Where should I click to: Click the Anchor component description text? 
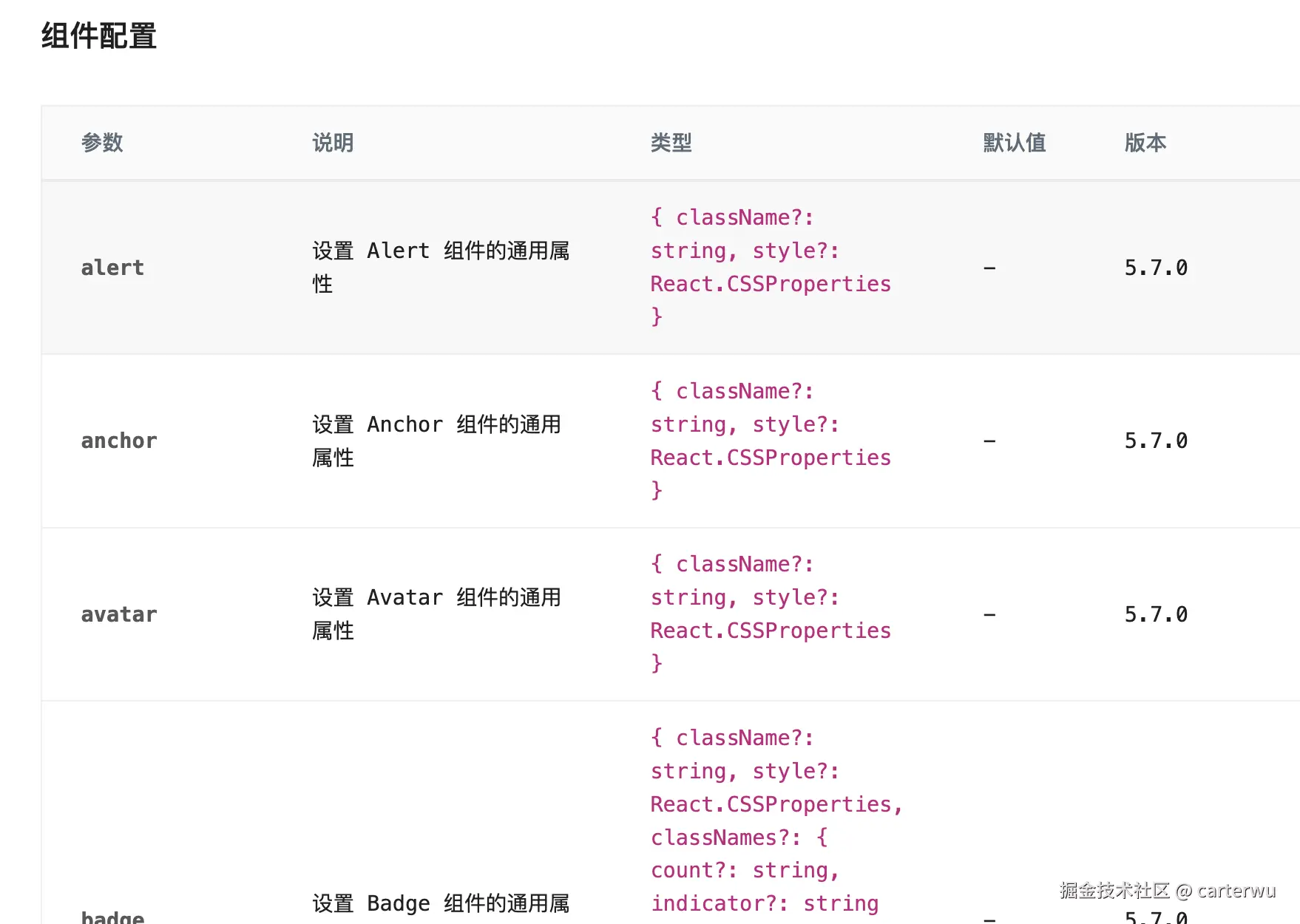coord(436,441)
